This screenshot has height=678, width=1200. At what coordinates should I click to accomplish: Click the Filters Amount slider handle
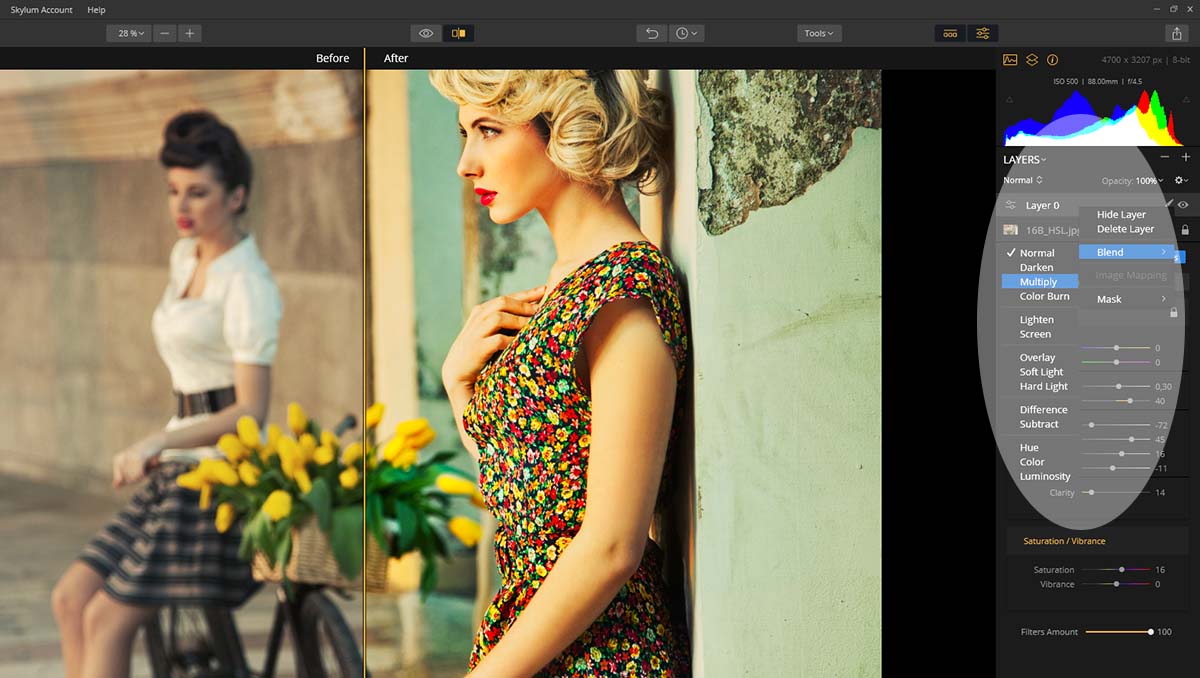pyautogui.click(x=1151, y=632)
